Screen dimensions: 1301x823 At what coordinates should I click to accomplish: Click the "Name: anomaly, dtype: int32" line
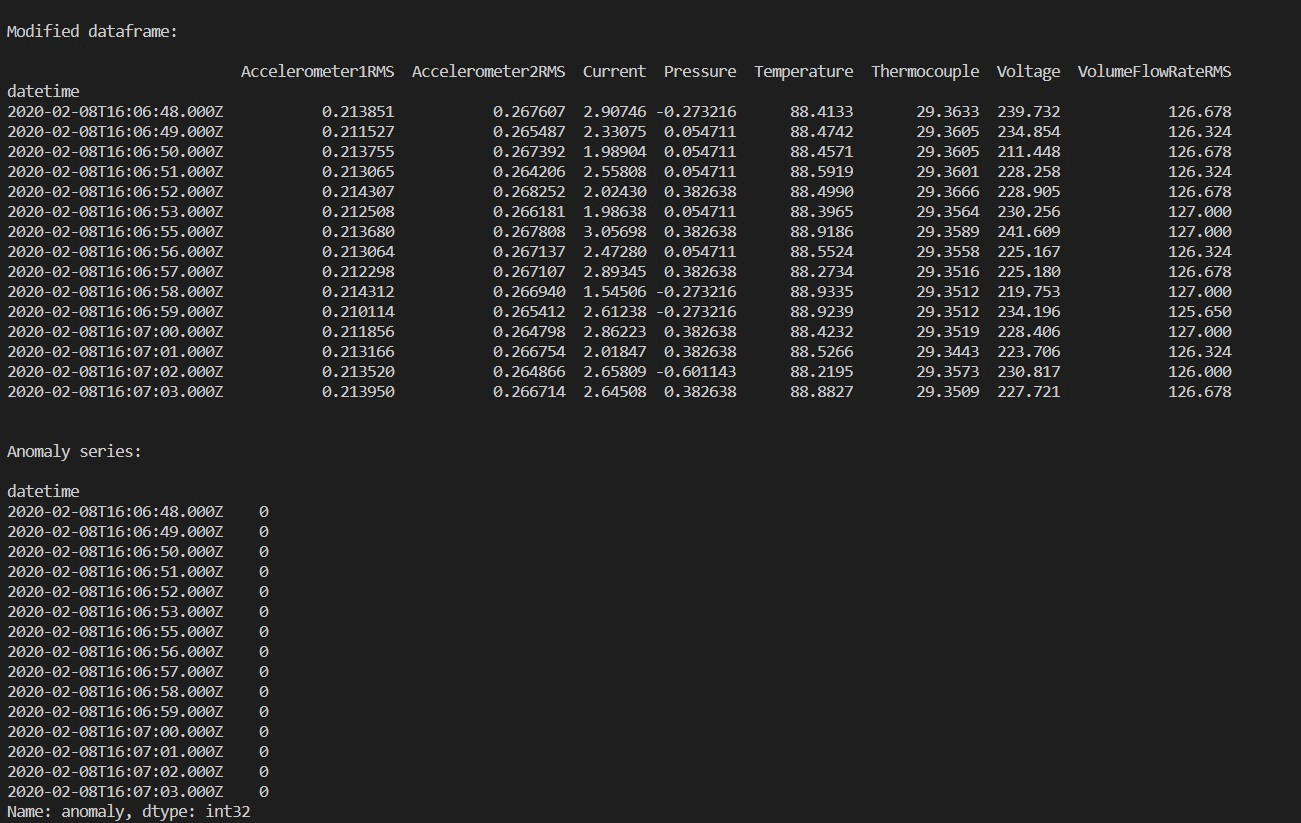[x=129, y=811]
